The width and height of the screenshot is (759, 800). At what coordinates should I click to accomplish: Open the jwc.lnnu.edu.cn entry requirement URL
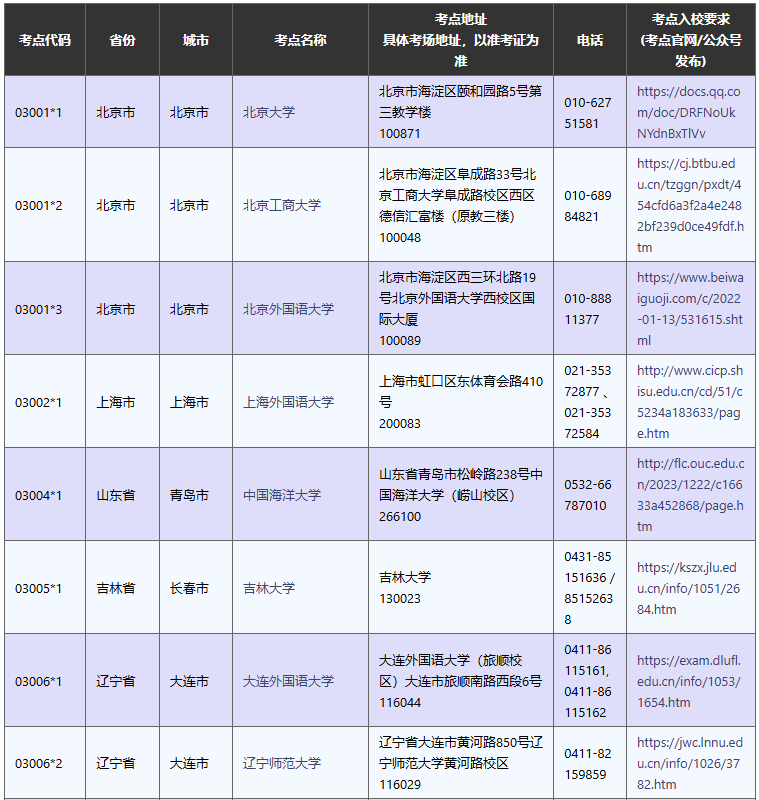click(x=690, y=763)
